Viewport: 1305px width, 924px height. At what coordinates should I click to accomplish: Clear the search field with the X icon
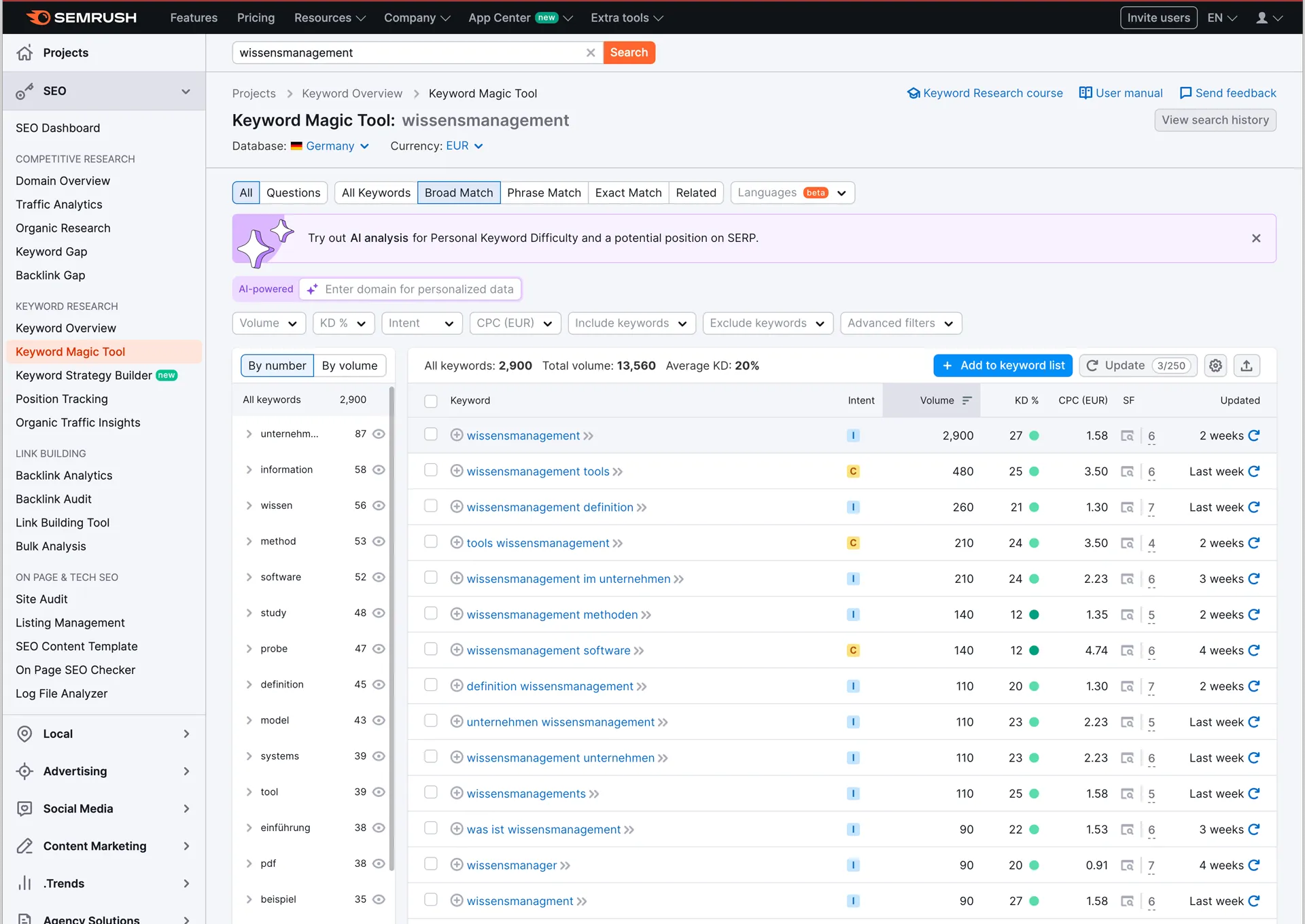click(x=590, y=53)
